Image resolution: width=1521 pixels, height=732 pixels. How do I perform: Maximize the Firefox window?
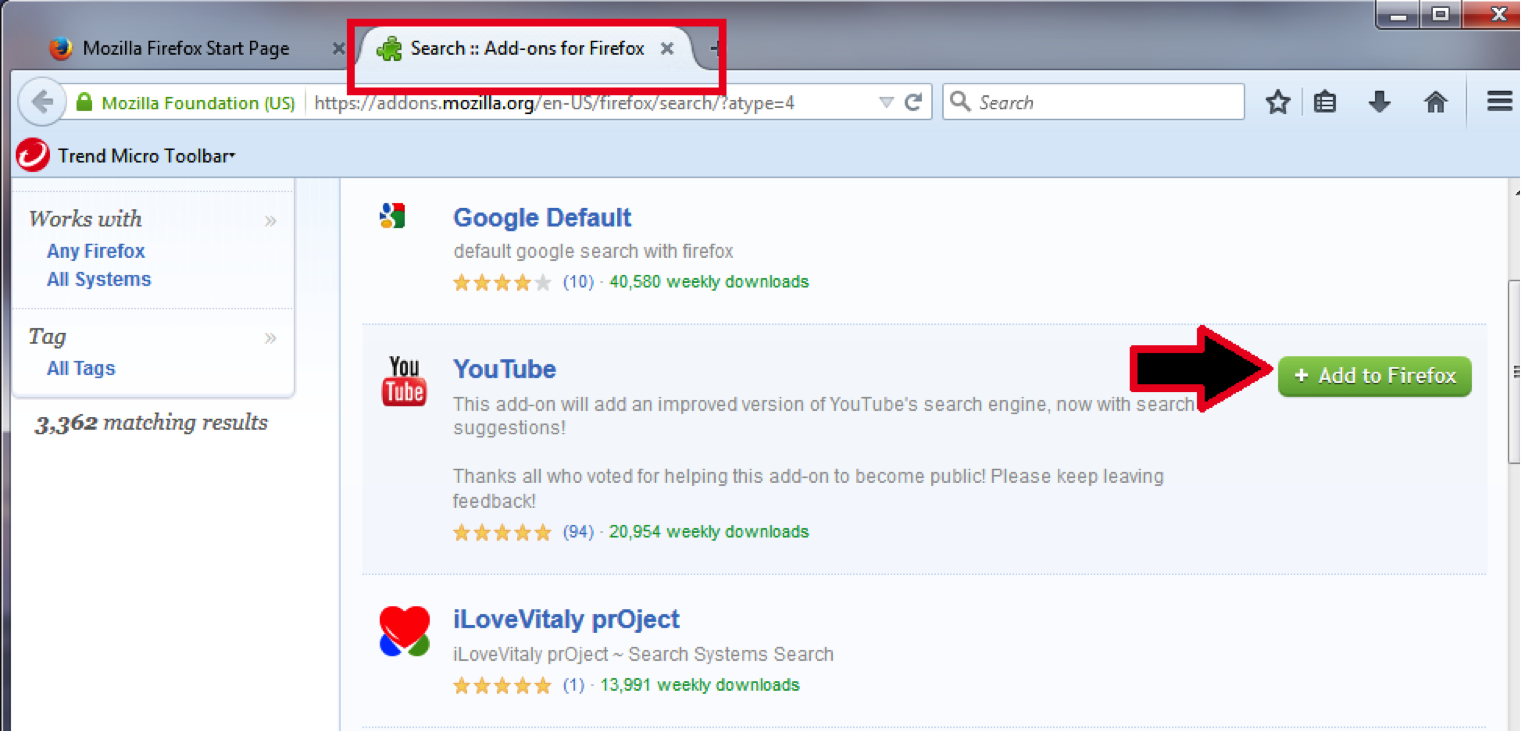point(1440,14)
